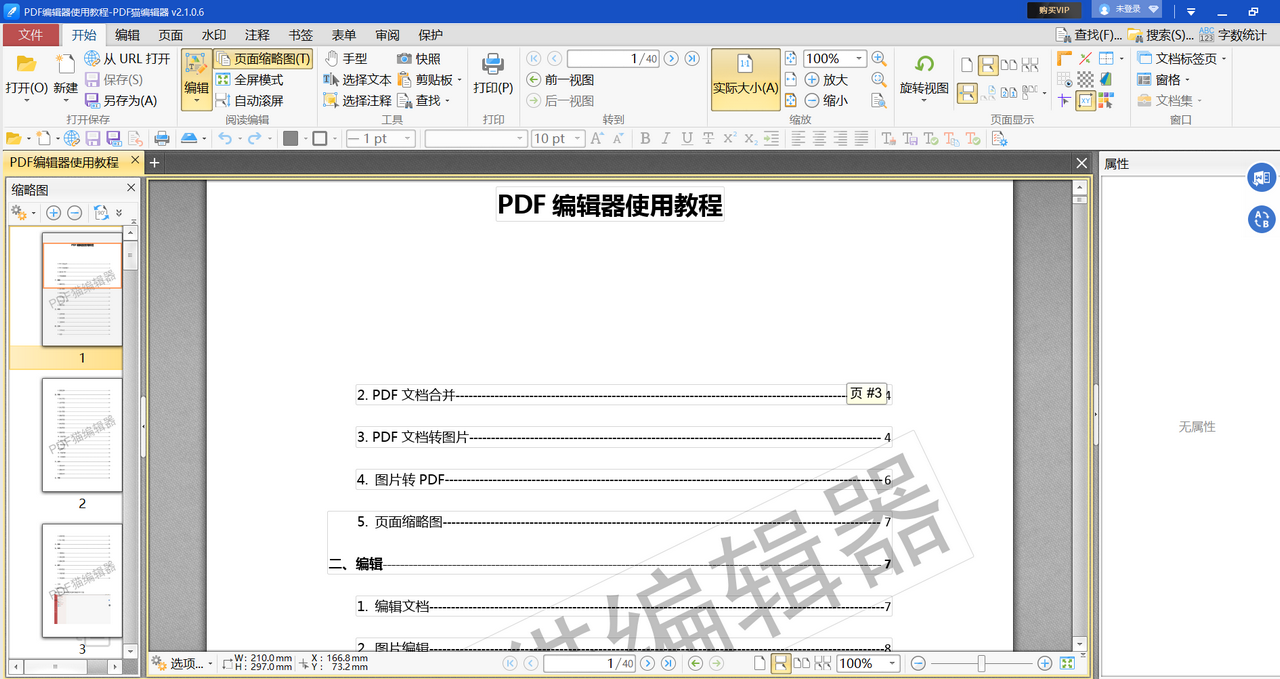Switch to the Protect (保护) tab

(430, 35)
